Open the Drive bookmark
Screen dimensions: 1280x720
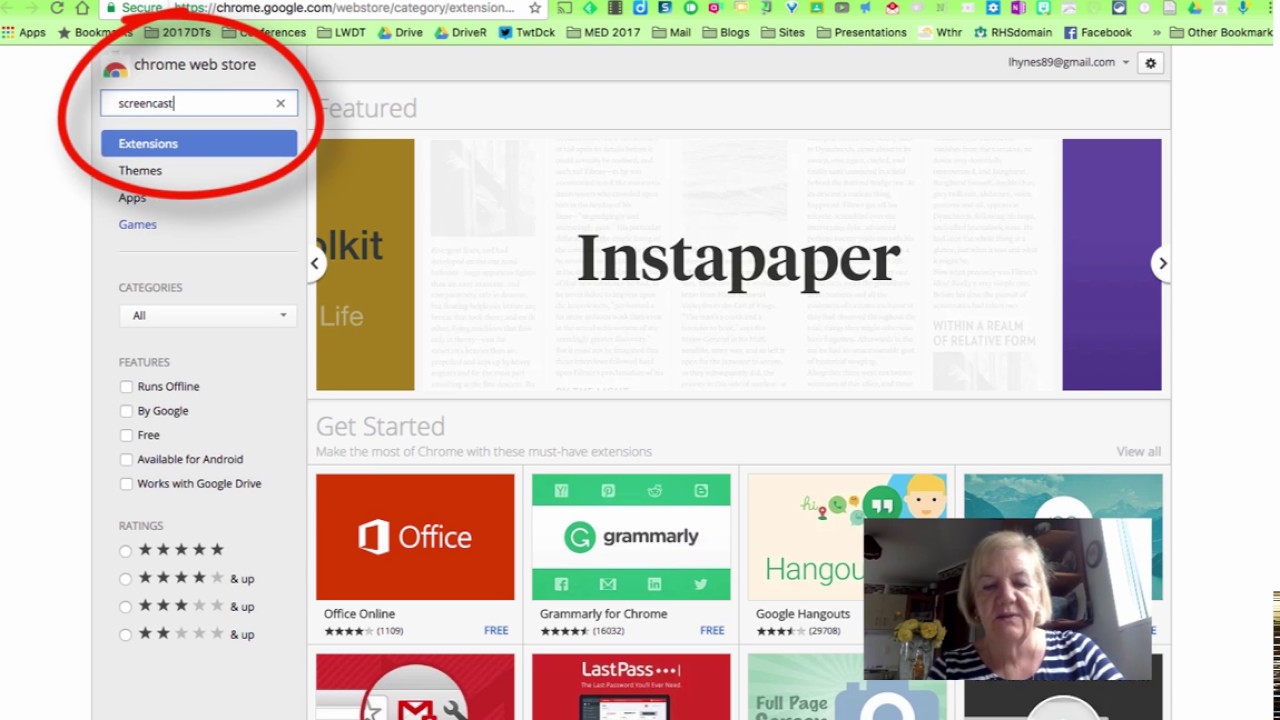(400, 32)
